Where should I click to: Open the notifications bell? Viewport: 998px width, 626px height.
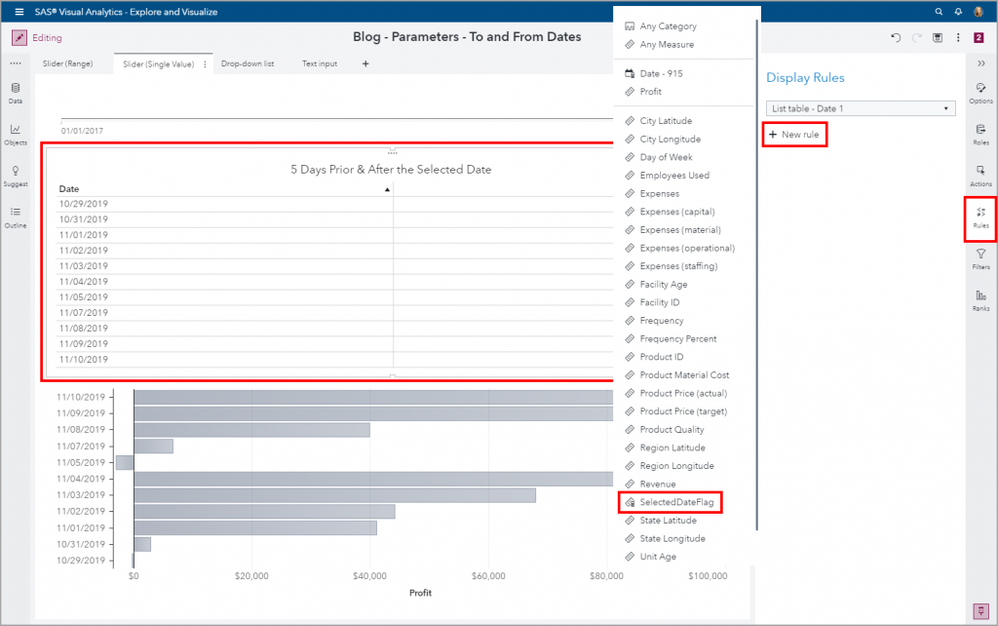958,12
